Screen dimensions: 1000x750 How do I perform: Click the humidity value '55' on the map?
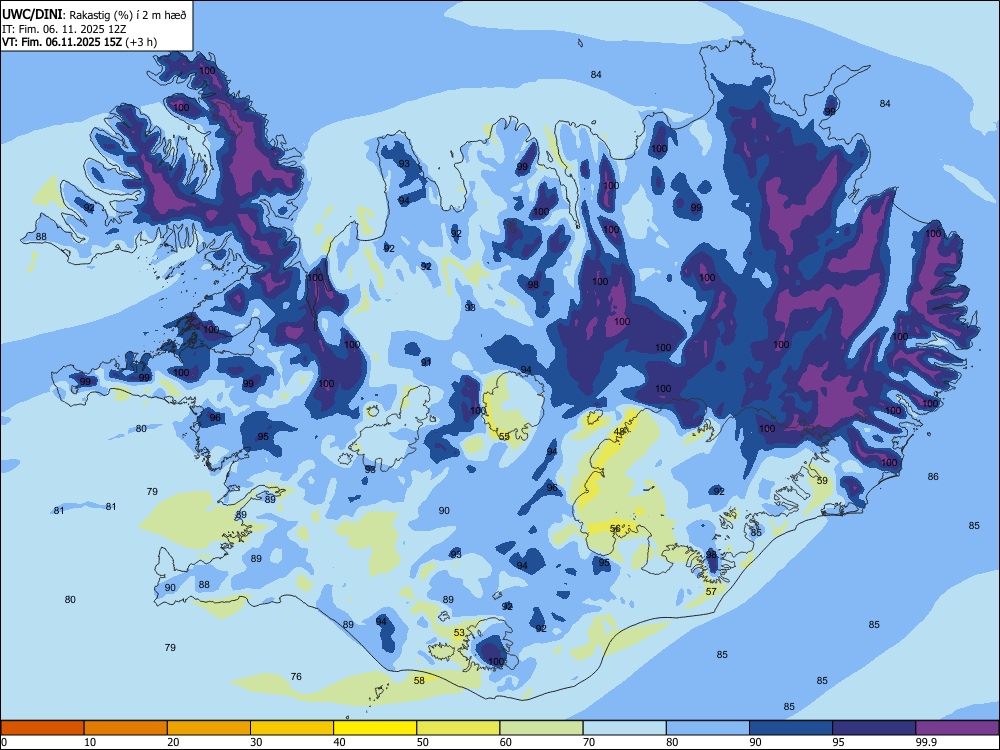504,437
